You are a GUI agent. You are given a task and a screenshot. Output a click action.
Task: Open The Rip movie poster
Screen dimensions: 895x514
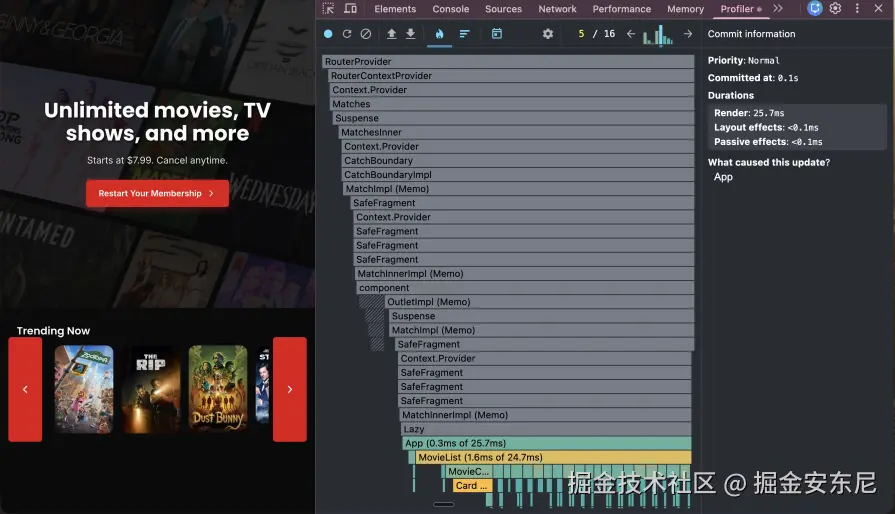pos(151,389)
